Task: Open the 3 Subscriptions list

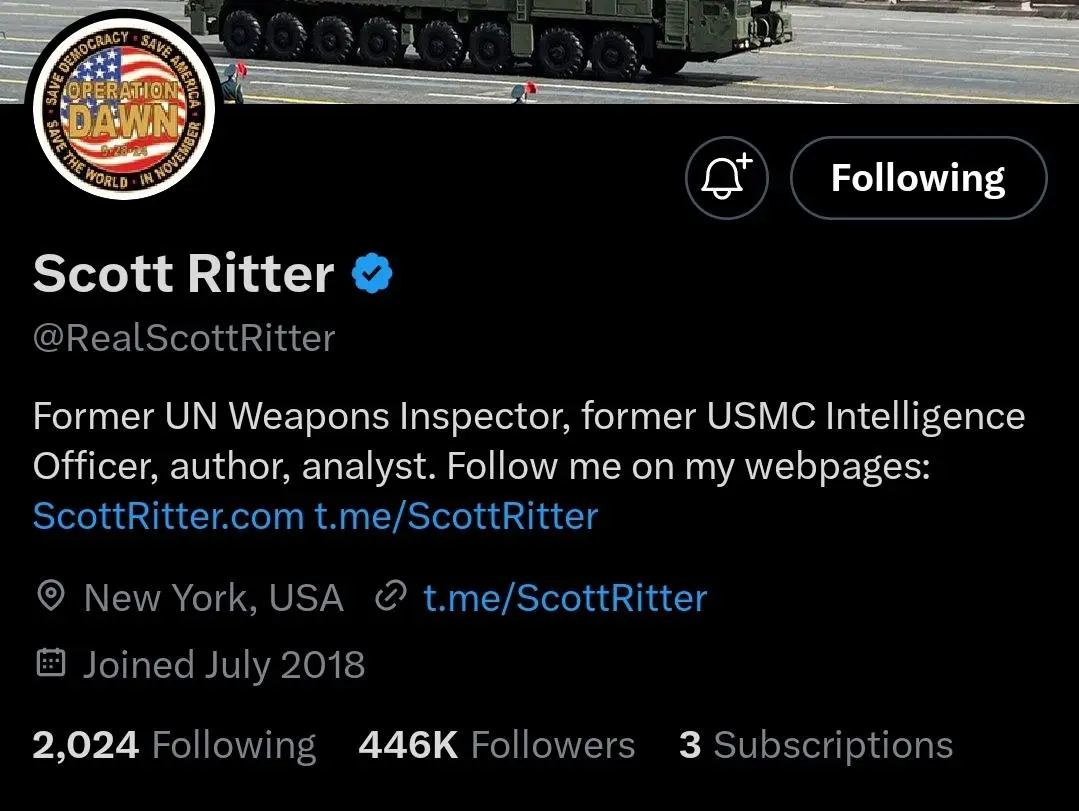Action: pyautogui.click(x=815, y=745)
